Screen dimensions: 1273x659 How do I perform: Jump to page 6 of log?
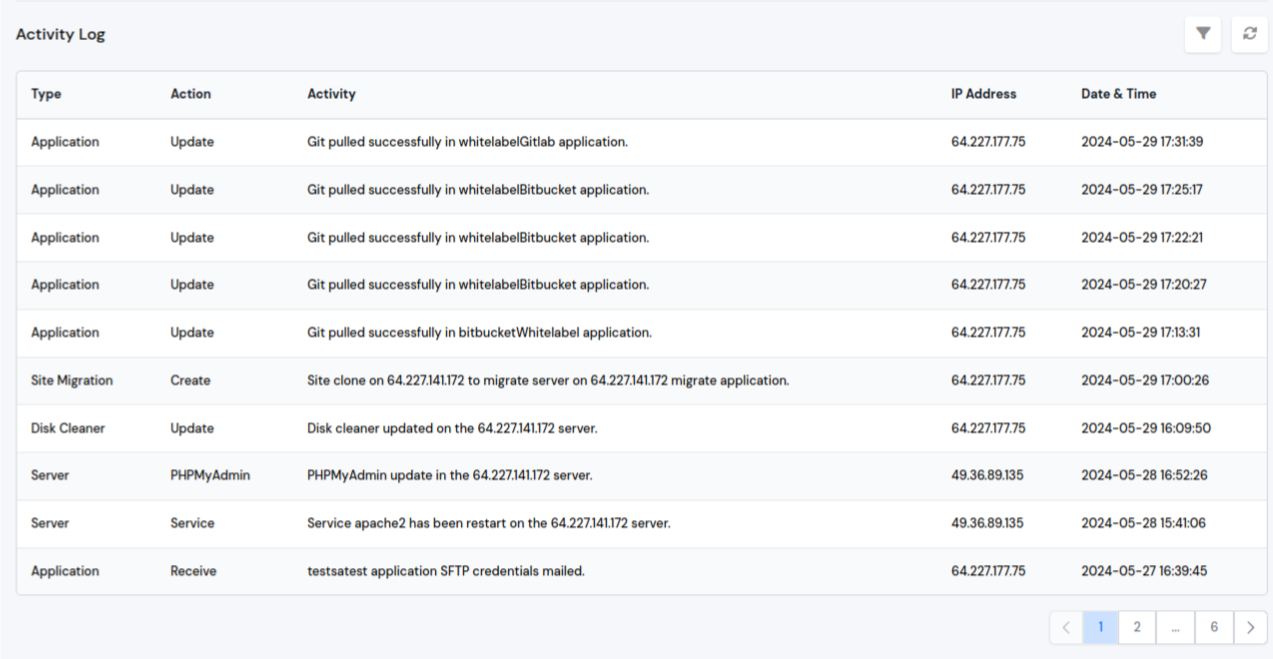(x=1214, y=627)
